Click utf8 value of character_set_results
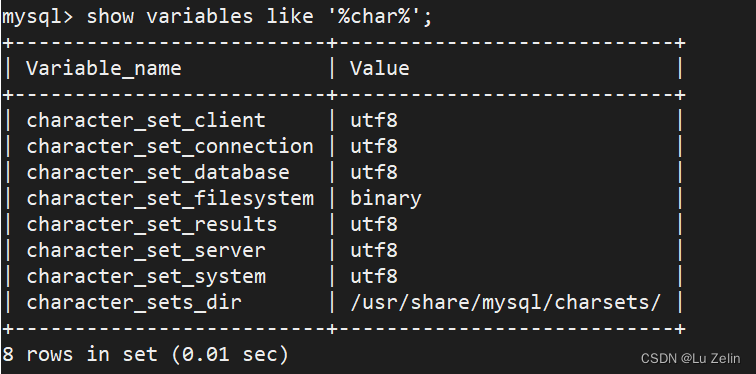The height and width of the screenshot is (374, 756). click(374, 225)
